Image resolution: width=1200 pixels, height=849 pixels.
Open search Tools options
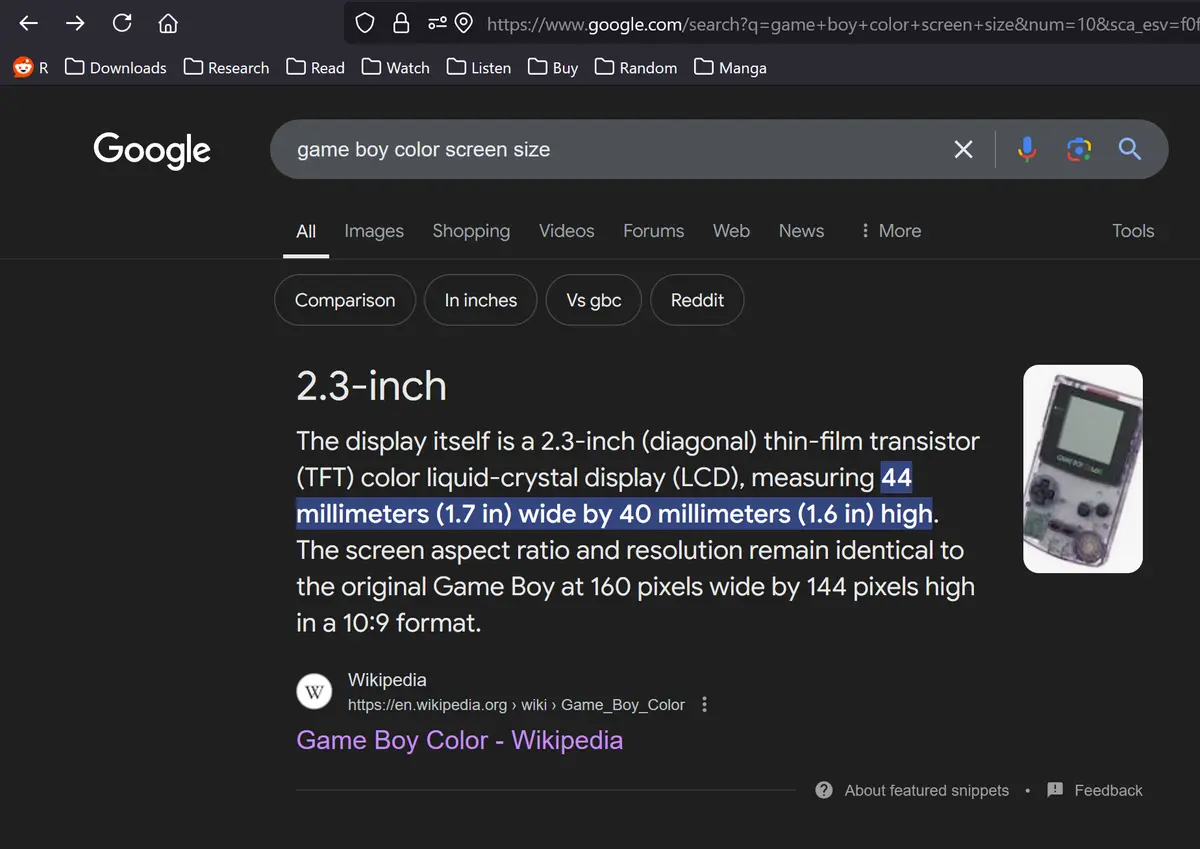coord(1133,231)
